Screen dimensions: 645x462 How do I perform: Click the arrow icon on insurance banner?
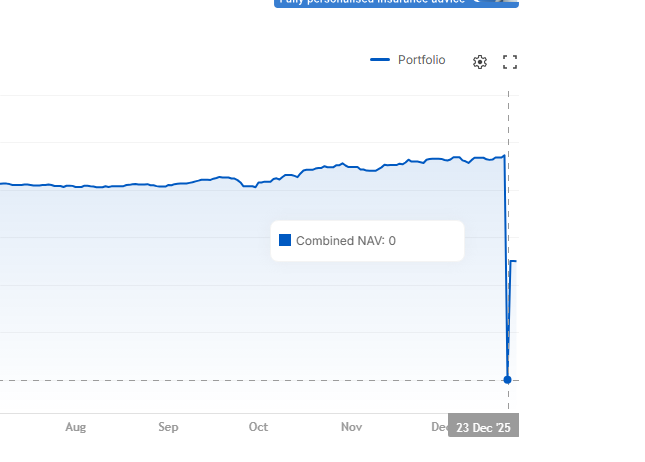coord(477,2)
